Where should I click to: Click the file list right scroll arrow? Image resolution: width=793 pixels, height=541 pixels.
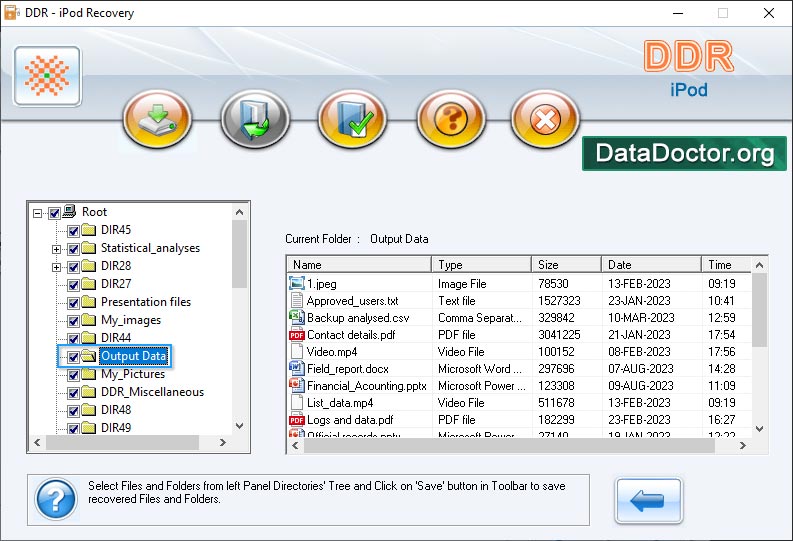coord(742,445)
